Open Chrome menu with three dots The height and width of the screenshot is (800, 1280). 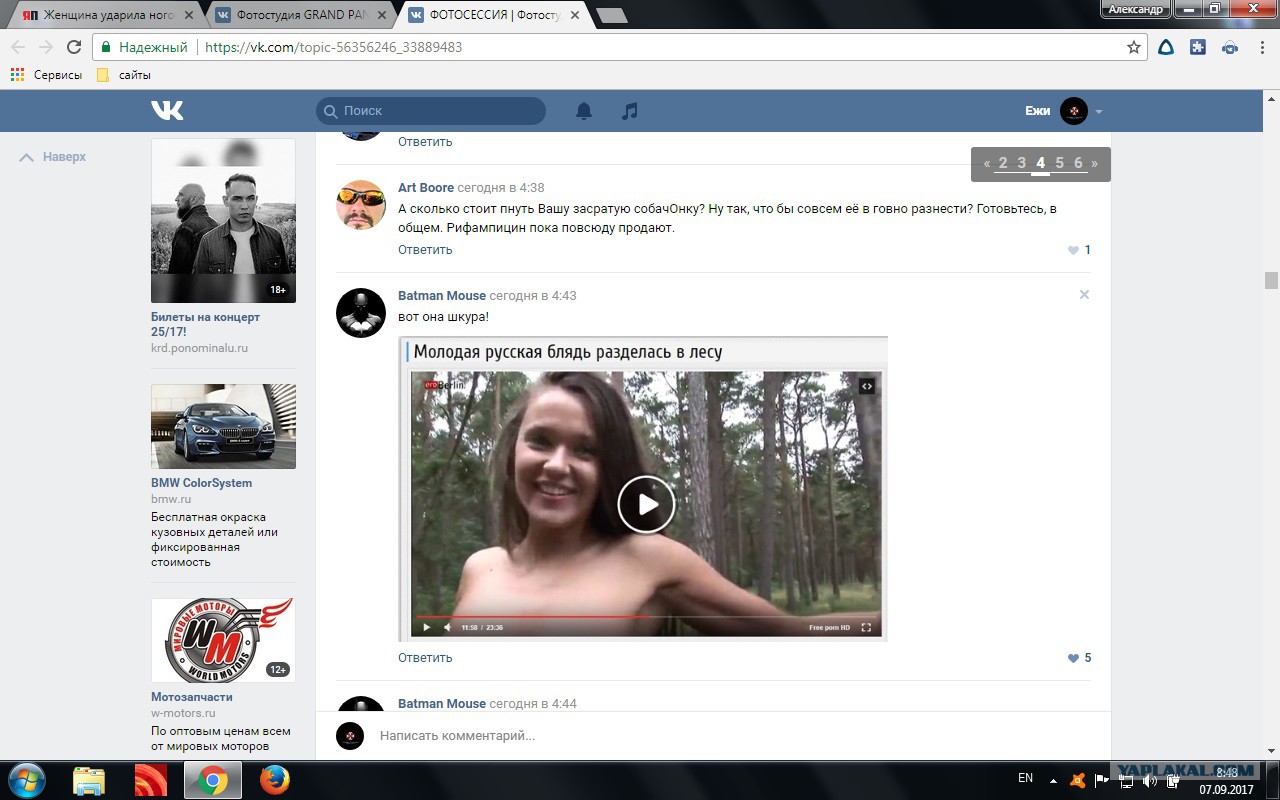1262,47
